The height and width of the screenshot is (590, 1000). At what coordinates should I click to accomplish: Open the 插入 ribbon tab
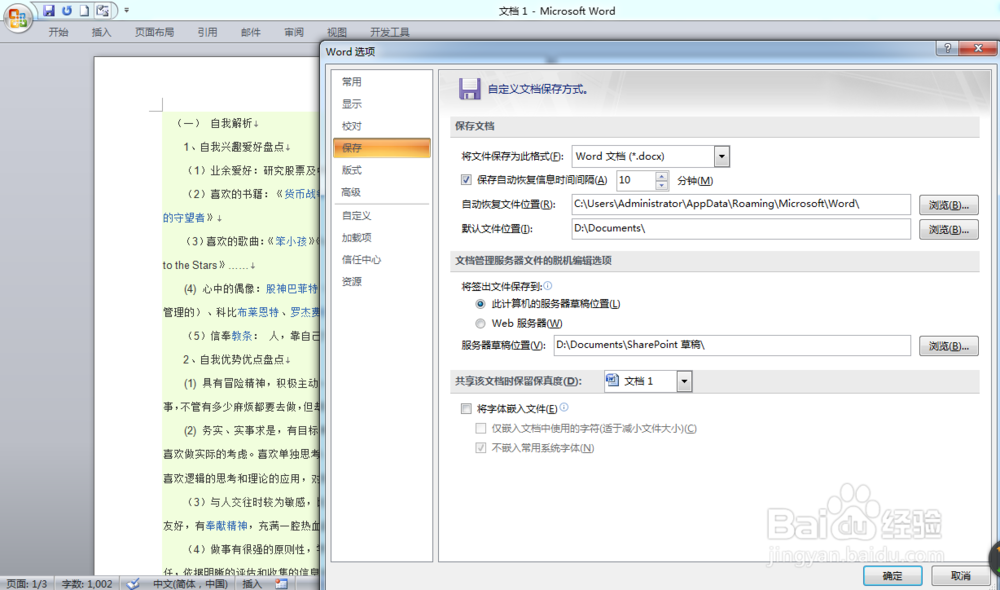[101, 32]
